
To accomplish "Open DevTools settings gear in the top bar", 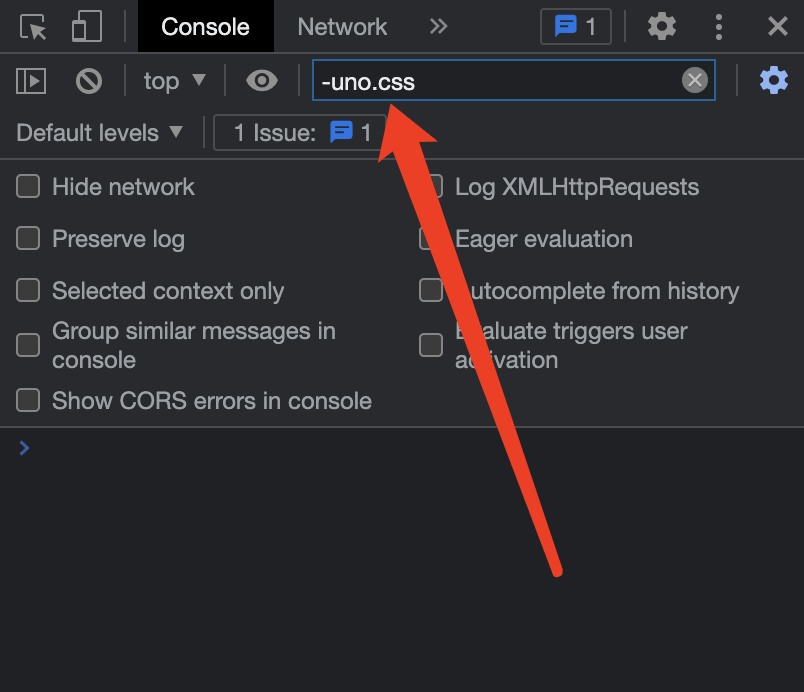I will pyautogui.click(x=662, y=27).
